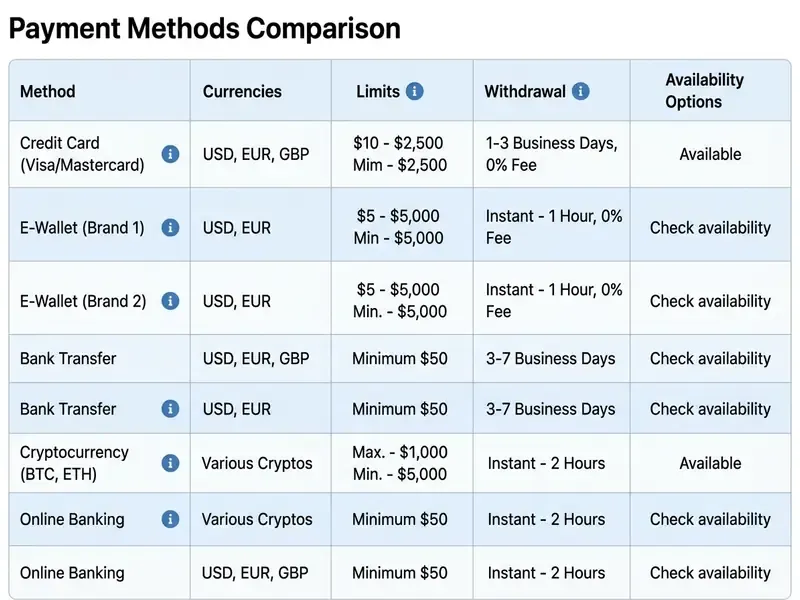Show info for E-Wallet (Brand 2)
This screenshot has width=800, height=600.
click(x=170, y=301)
